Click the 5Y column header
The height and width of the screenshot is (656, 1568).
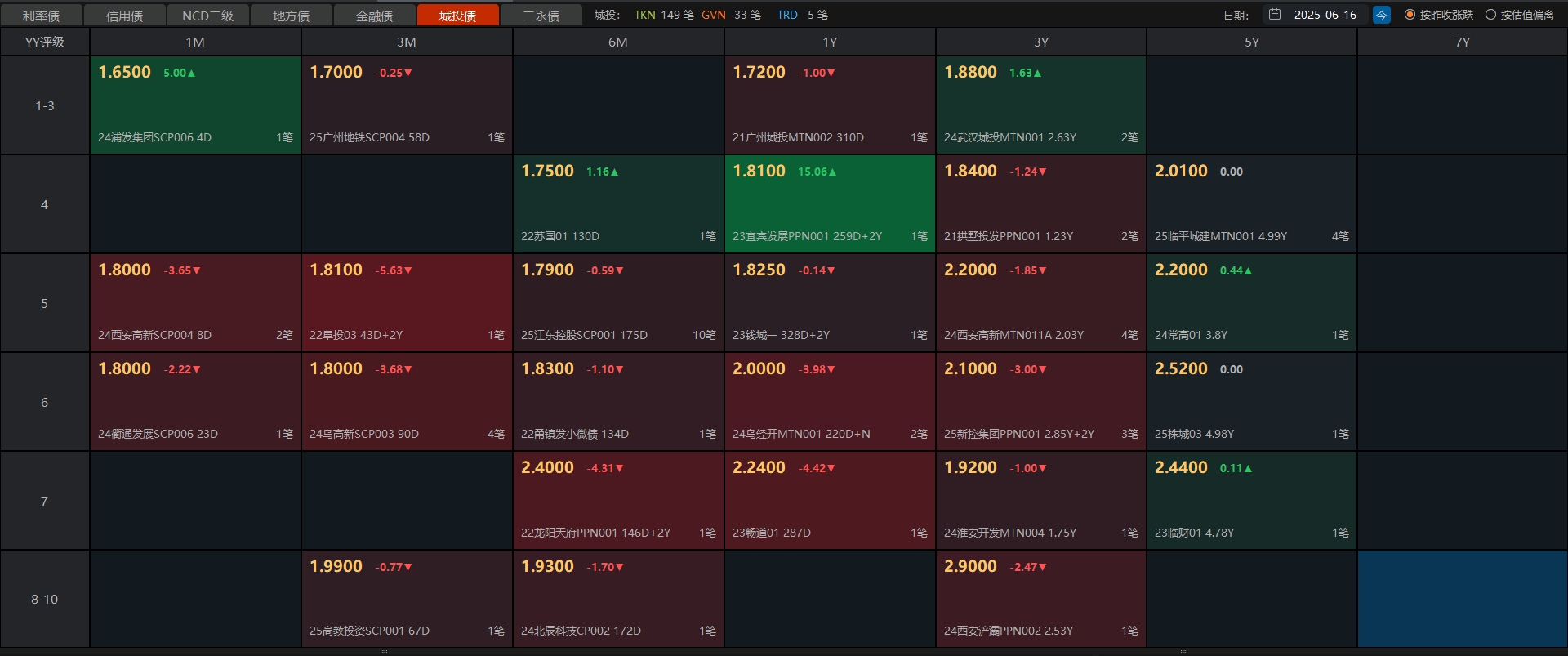point(1252,42)
